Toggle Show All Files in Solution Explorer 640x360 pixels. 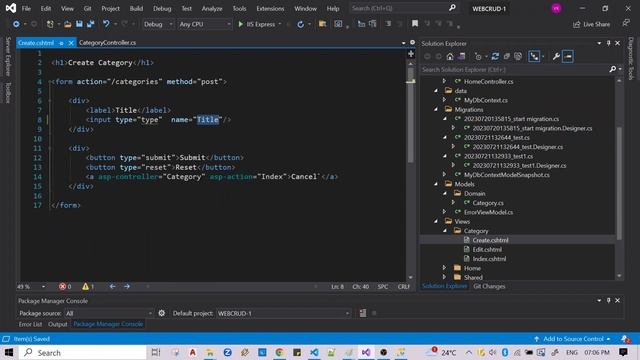coord(518,56)
